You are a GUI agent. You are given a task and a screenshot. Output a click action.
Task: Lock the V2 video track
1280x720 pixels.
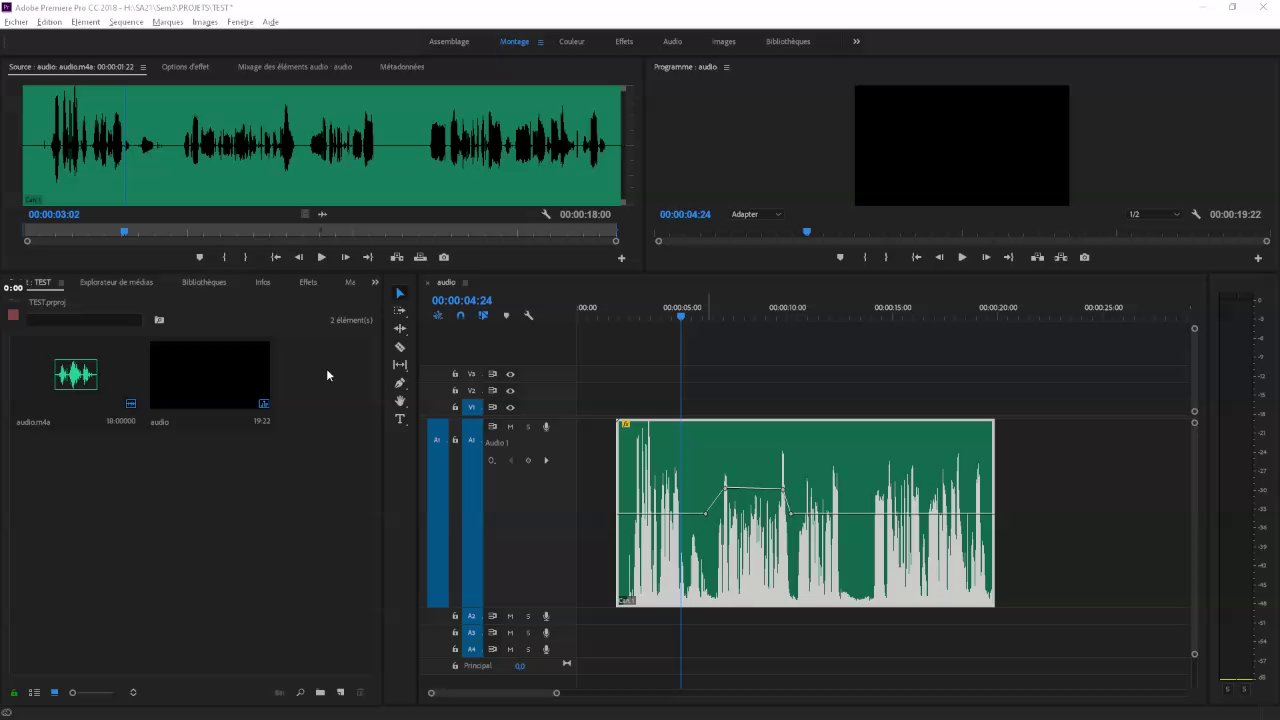tap(455, 391)
